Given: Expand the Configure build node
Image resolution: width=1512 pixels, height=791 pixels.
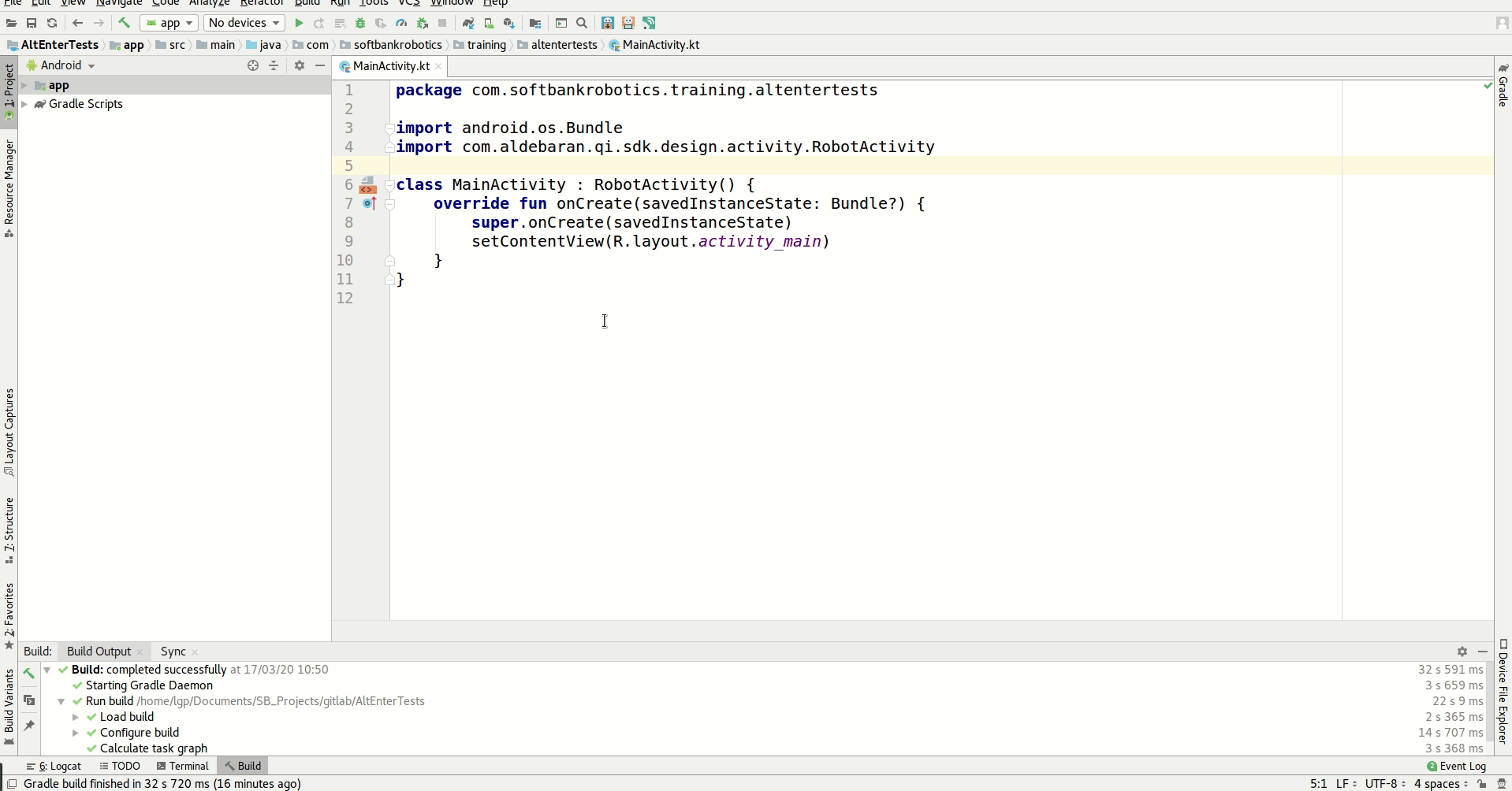Looking at the screenshot, I should [75, 733].
